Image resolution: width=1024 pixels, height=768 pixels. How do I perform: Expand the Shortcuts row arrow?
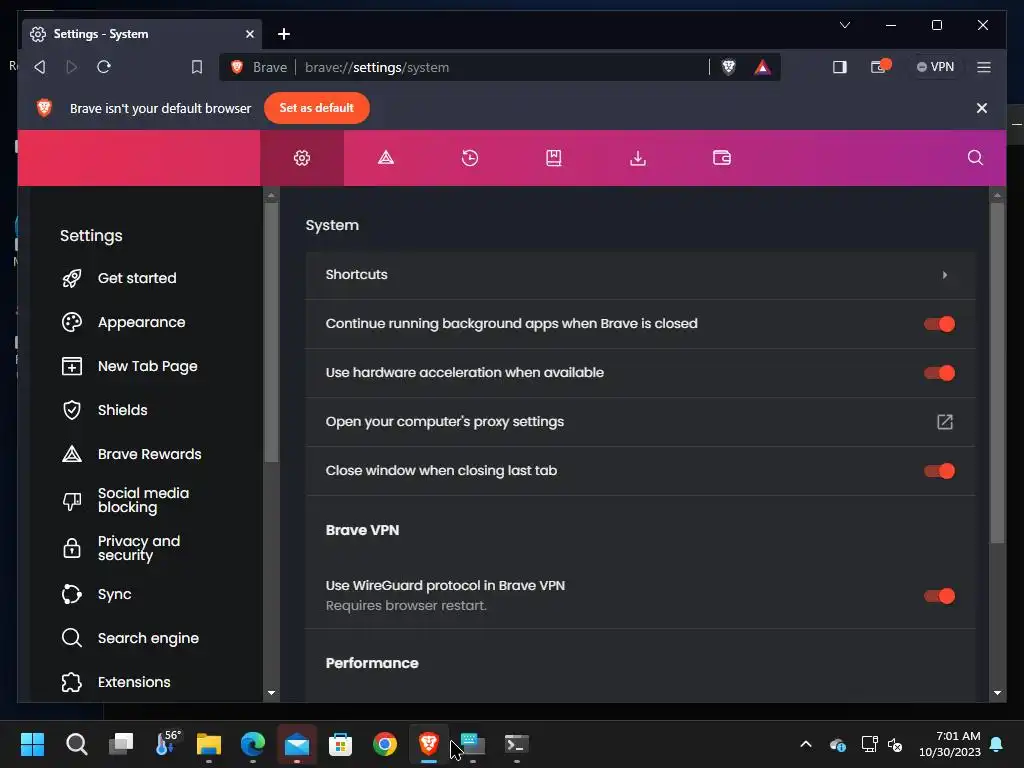click(944, 275)
